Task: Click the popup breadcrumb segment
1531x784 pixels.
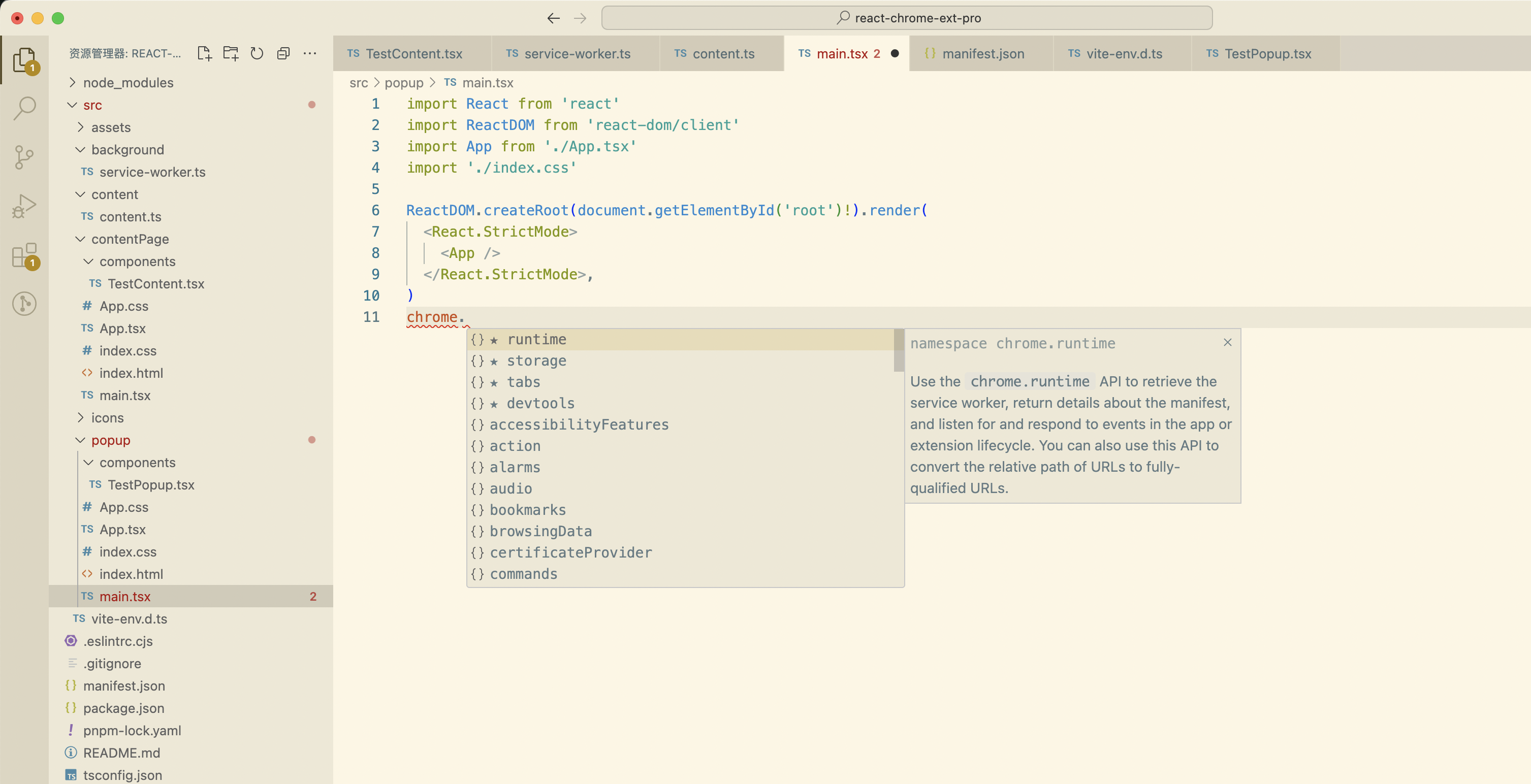Action: tap(403, 83)
